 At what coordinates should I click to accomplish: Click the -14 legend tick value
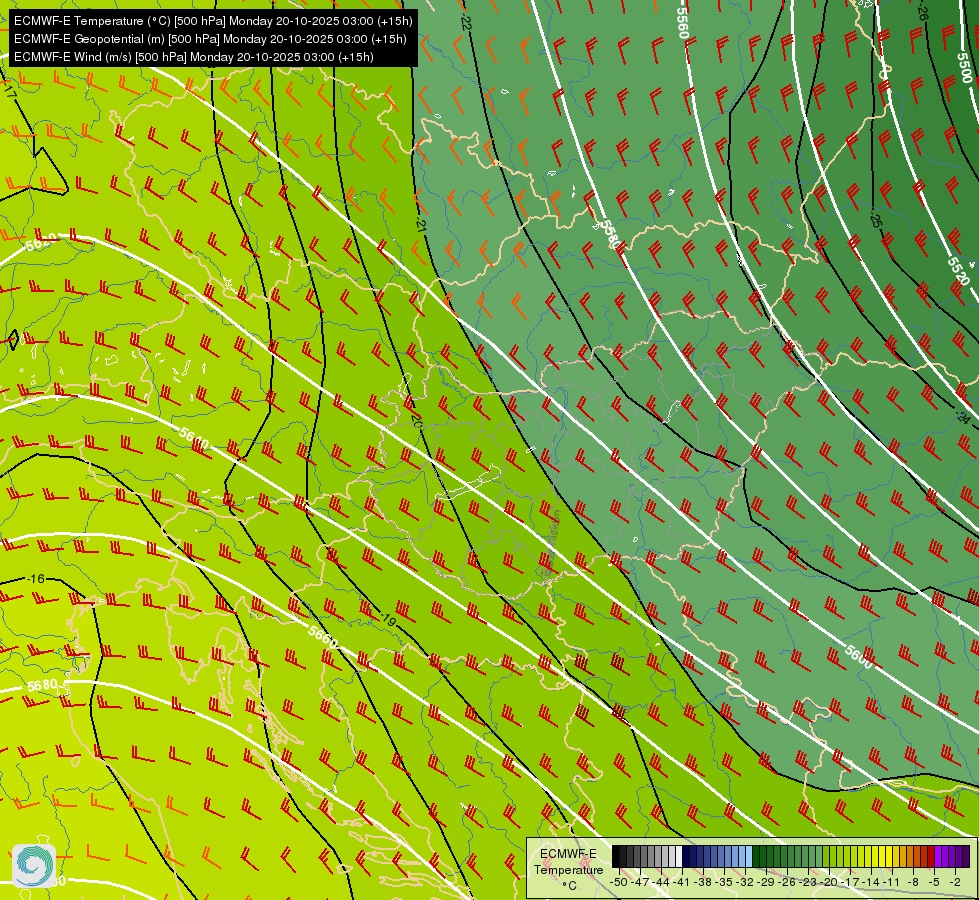871,882
